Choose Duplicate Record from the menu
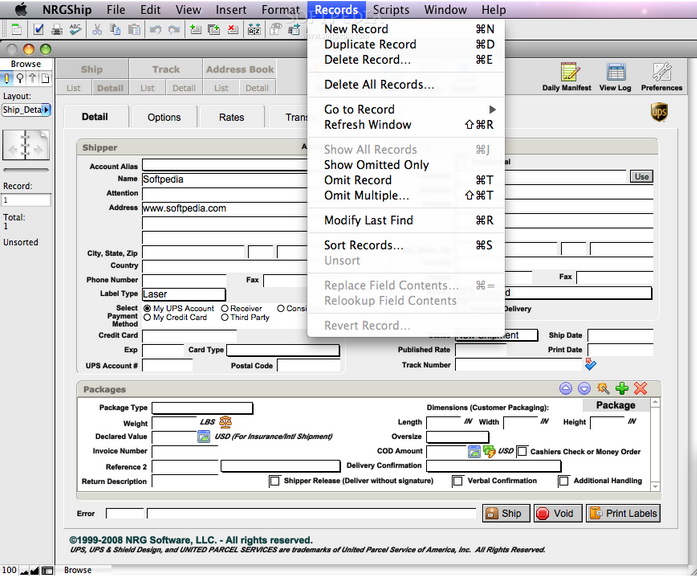This screenshot has height=576, width=697. [370, 44]
